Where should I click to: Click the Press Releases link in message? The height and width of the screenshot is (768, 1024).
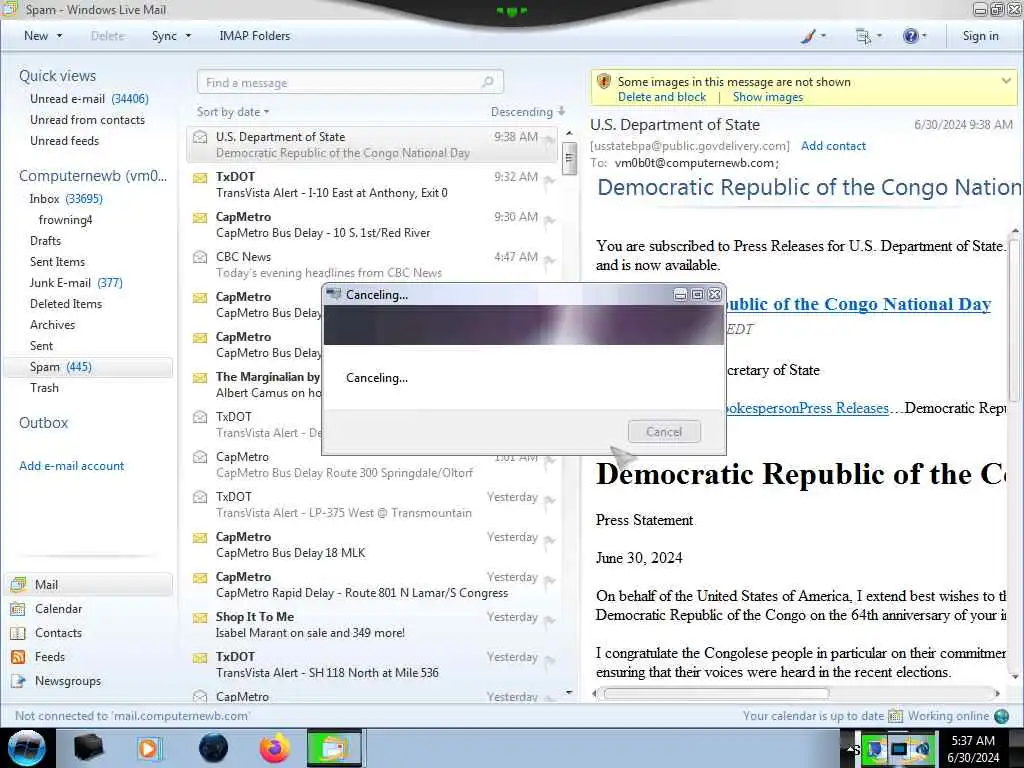[x=843, y=408]
